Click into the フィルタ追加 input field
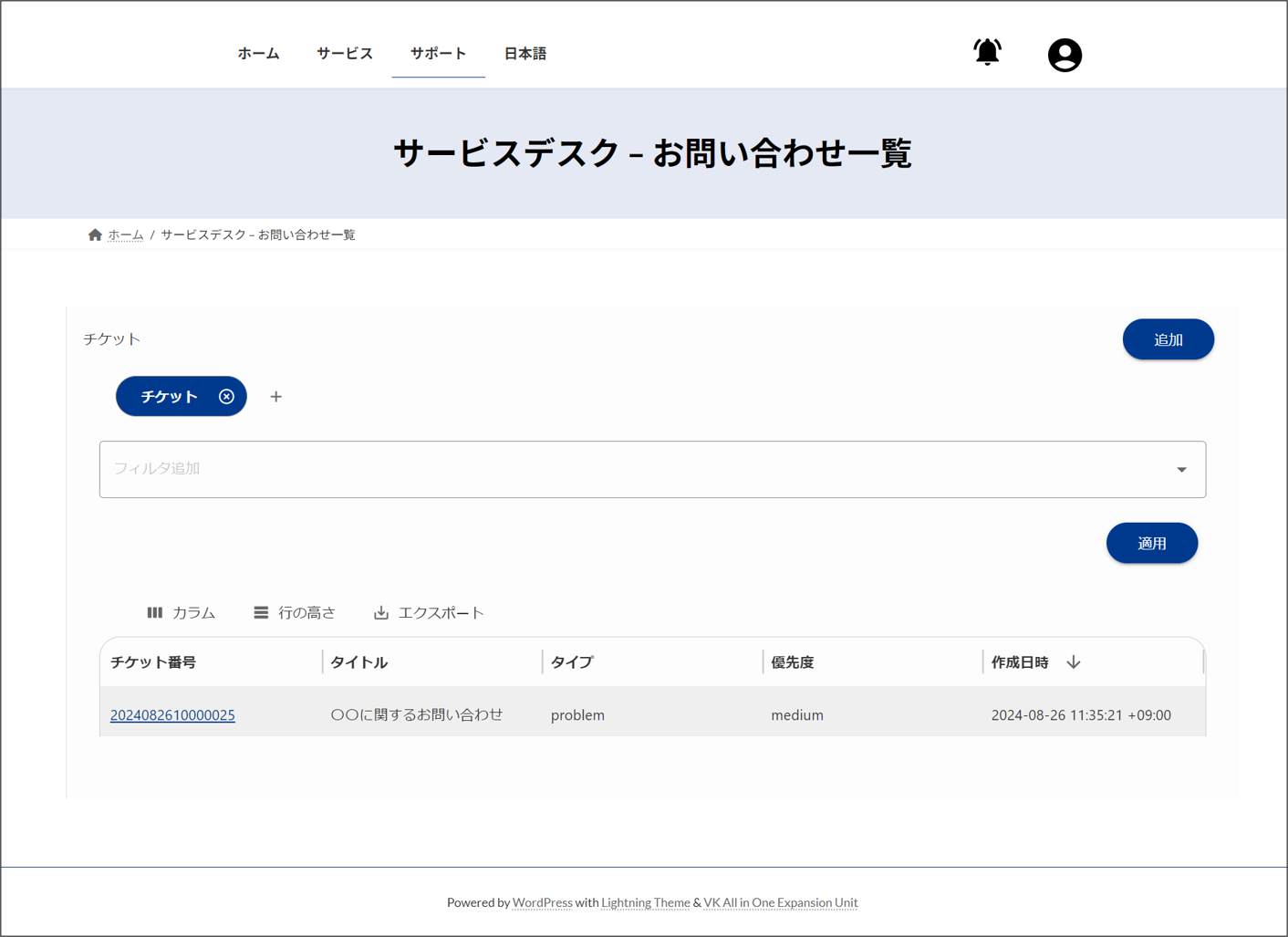The image size is (1288, 937). pyautogui.click(x=629, y=470)
